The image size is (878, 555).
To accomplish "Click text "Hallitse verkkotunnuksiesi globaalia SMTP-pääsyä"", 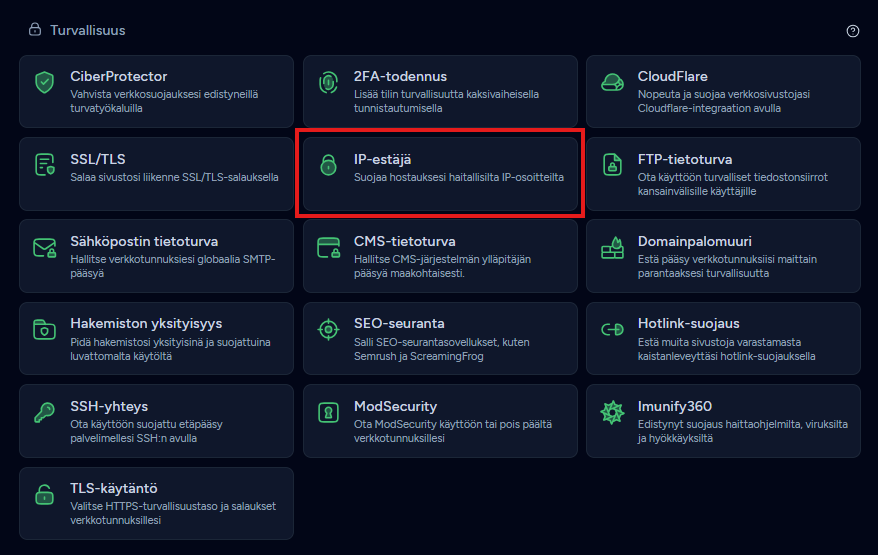I will 172,266.
